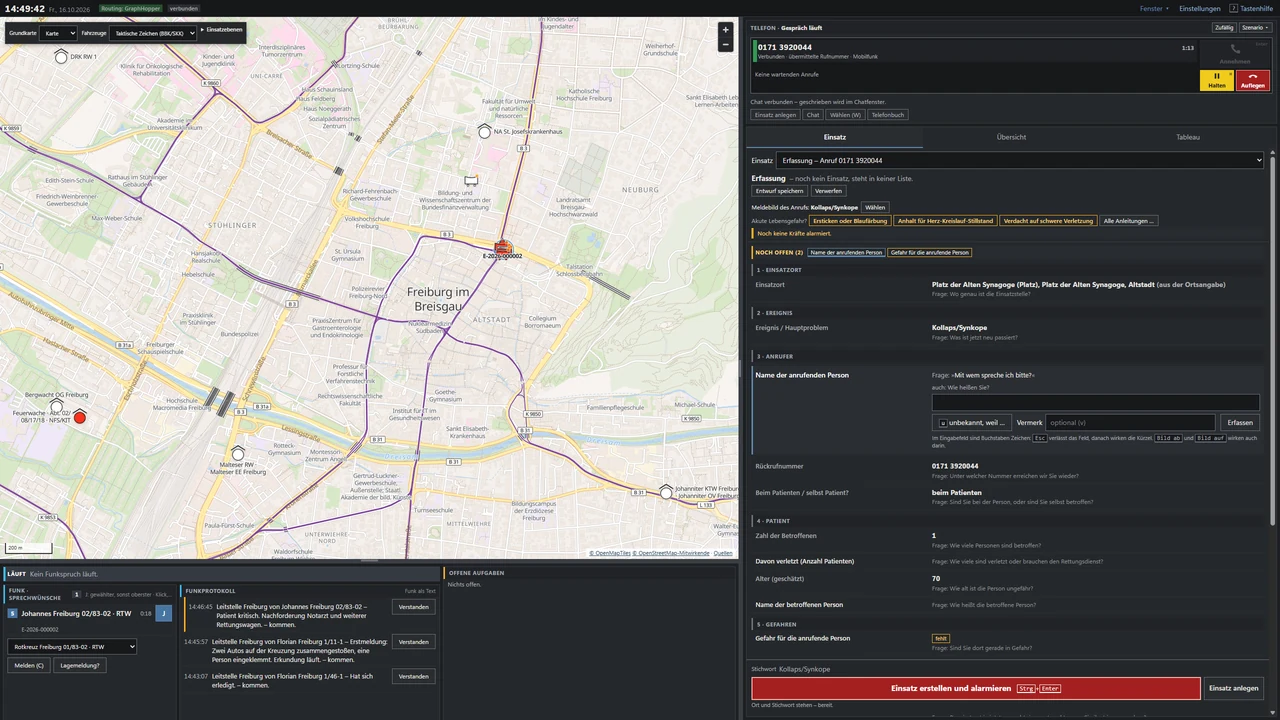Select the Bergwacht OG Freiburg marker
Viewport: 1280px width, 720px height.
click(x=57, y=406)
